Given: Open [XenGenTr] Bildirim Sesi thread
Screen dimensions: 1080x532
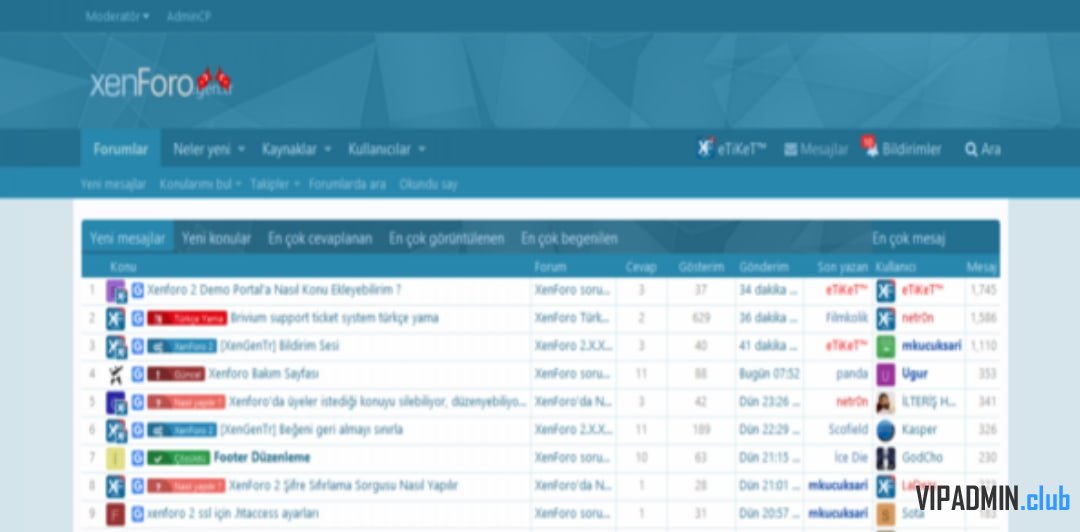Looking at the screenshot, I should tap(279, 346).
